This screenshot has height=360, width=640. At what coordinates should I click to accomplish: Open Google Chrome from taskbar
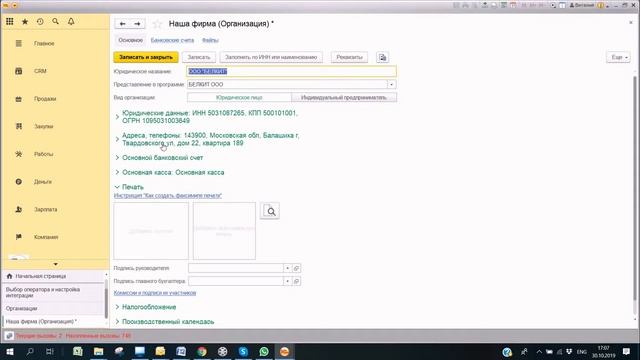202,351
